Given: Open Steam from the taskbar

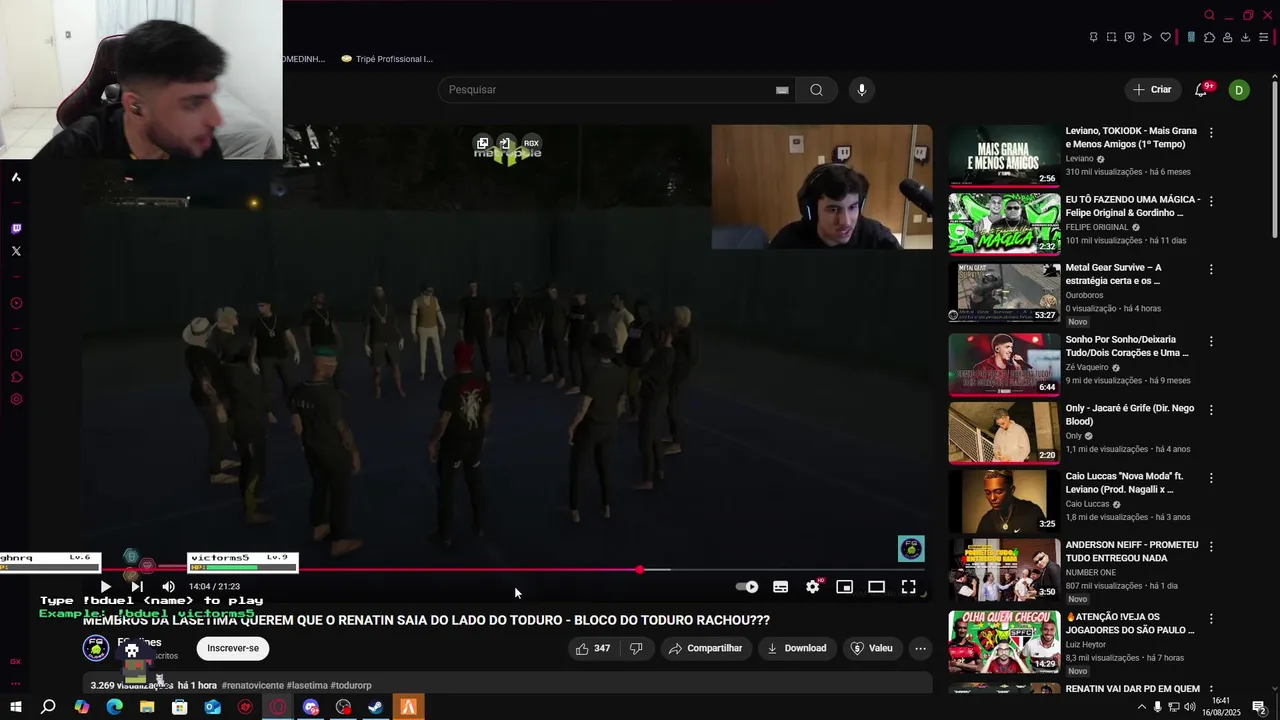Looking at the screenshot, I should pyautogui.click(x=376, y=707).
